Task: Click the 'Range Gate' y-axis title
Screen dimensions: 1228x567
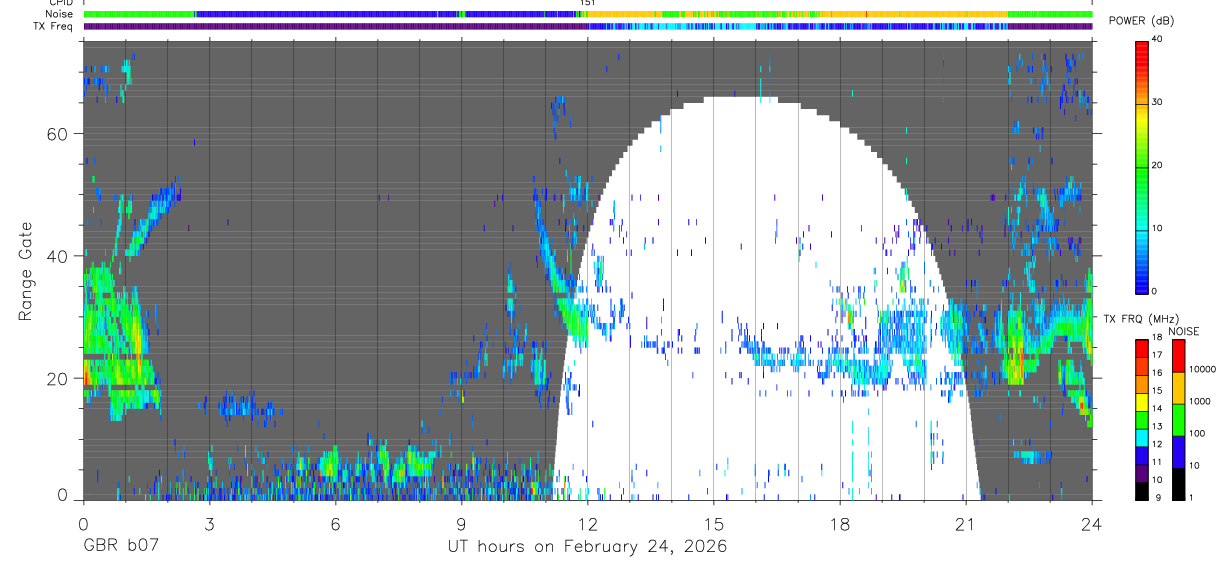Action: point(27,272)
